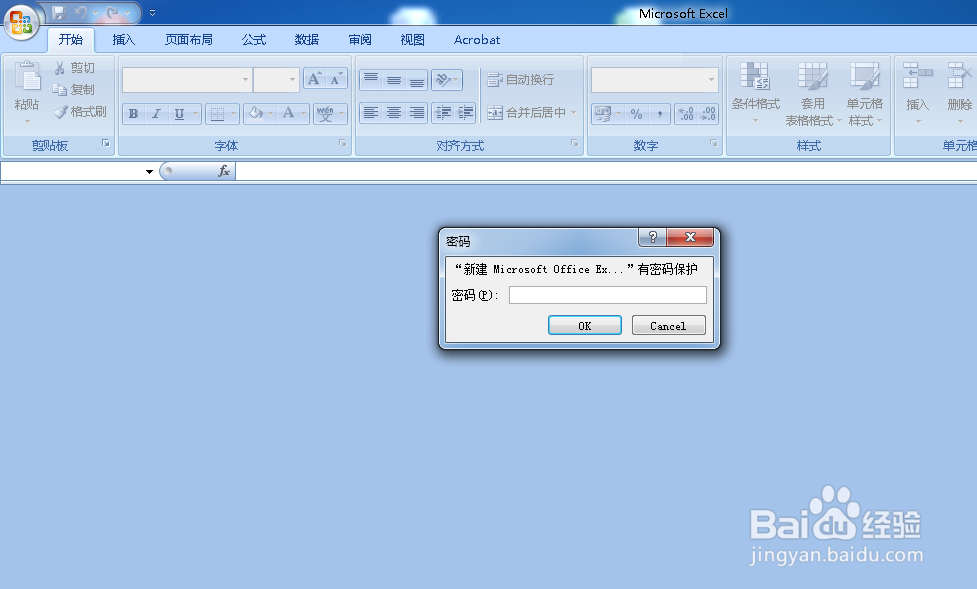
Task: Click the Top Align icon
Action: [371, 79]
